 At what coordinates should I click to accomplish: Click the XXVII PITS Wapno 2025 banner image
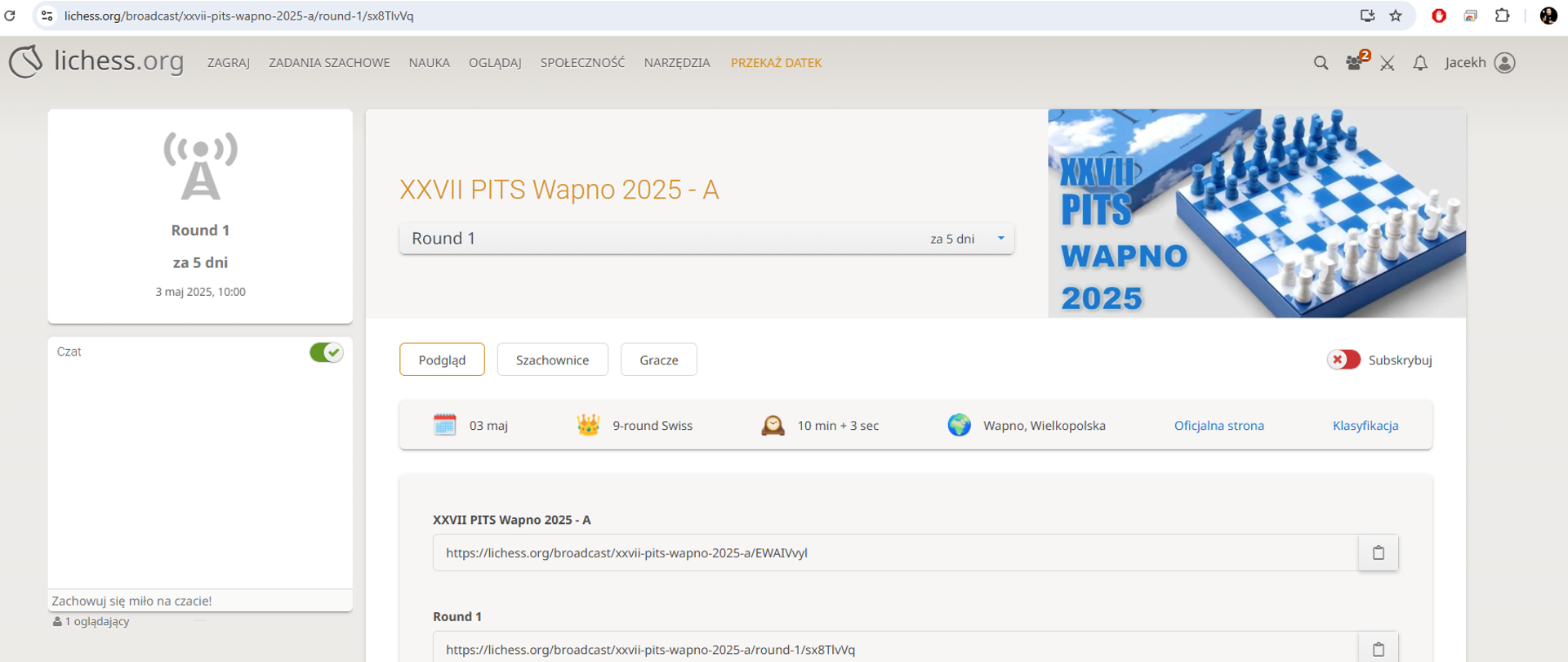click(1257, 213)
